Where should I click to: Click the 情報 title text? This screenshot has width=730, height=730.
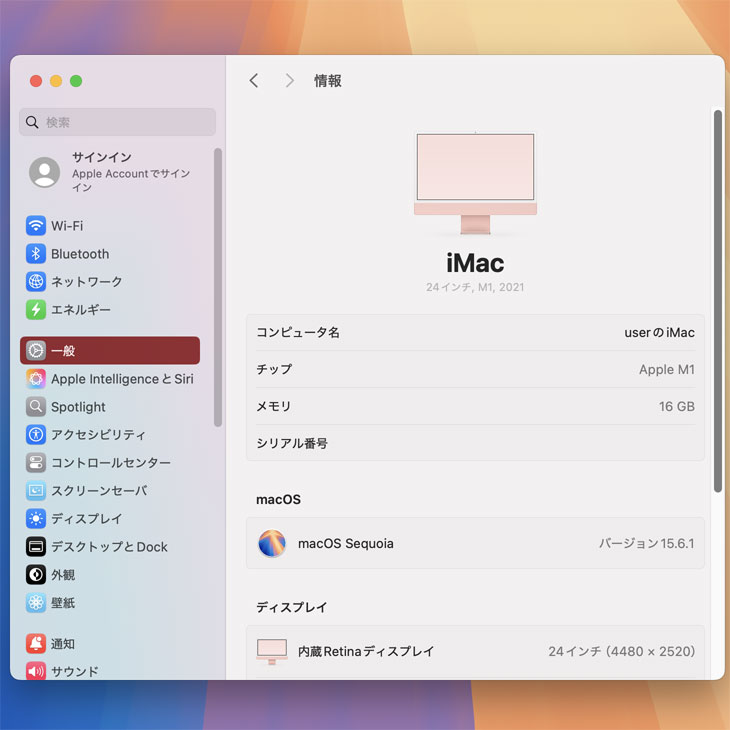(328, 81)
